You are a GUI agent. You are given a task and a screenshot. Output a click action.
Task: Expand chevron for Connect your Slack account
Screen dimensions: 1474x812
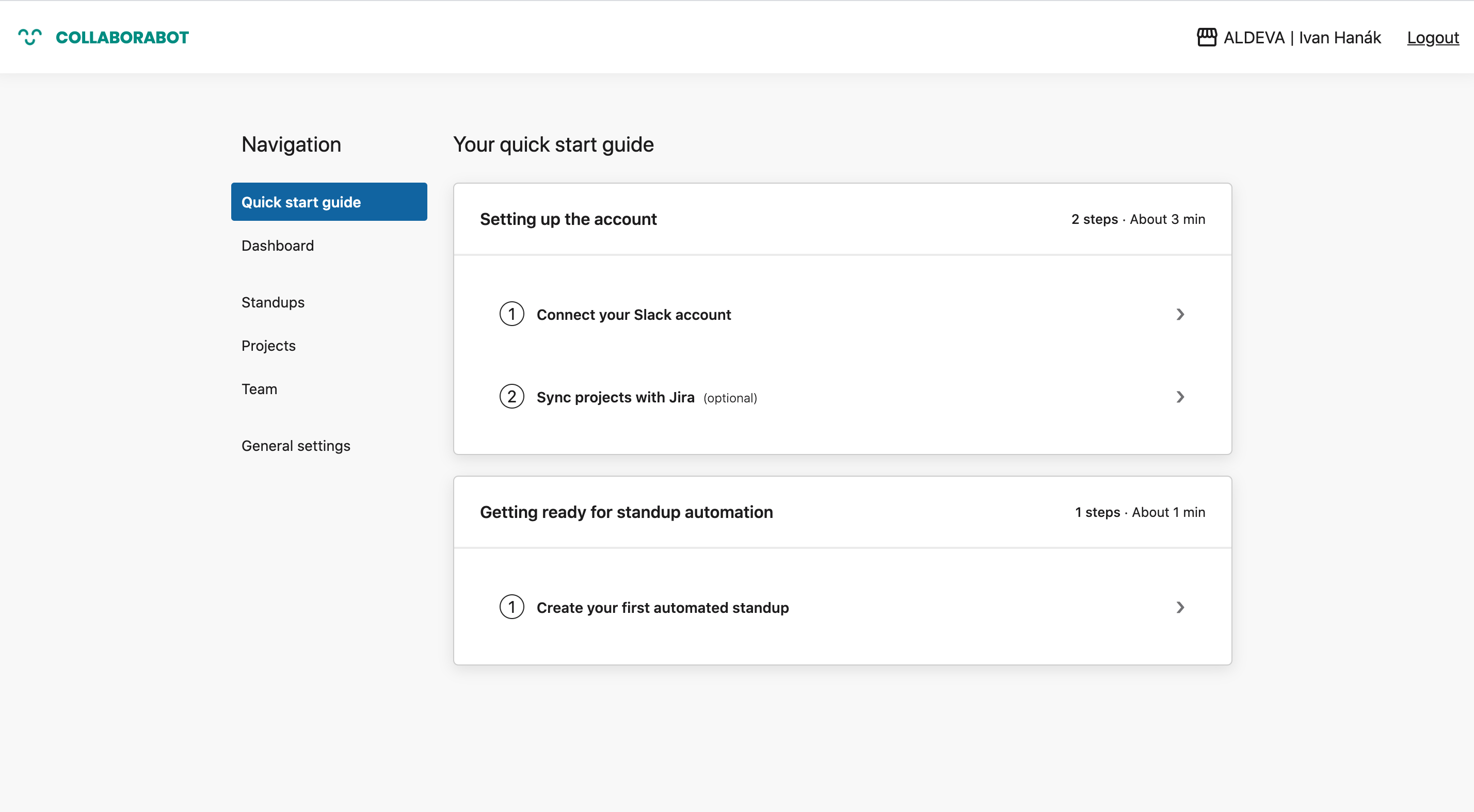1180,314
